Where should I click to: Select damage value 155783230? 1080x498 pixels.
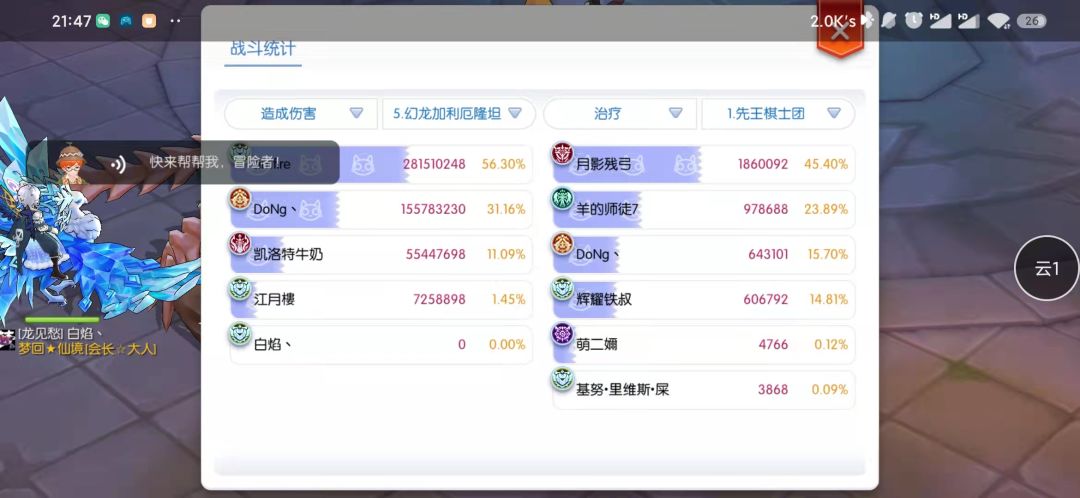[x=433, y=209]
